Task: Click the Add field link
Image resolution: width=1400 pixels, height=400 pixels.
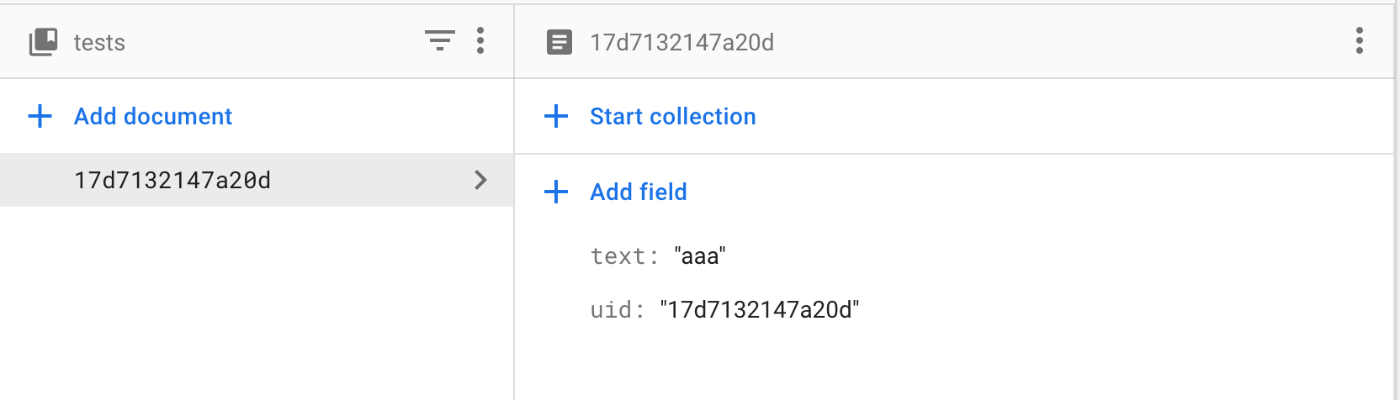Action: [639, 192]
